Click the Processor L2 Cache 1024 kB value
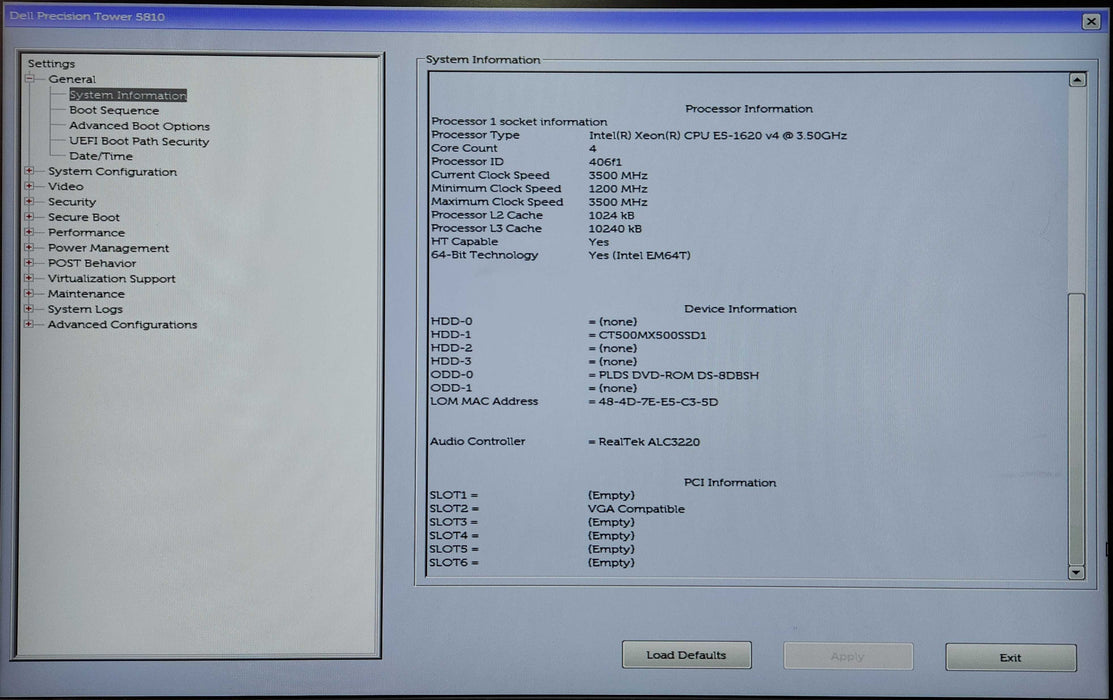Screen dimensions: 1113x700 [611, 215]
